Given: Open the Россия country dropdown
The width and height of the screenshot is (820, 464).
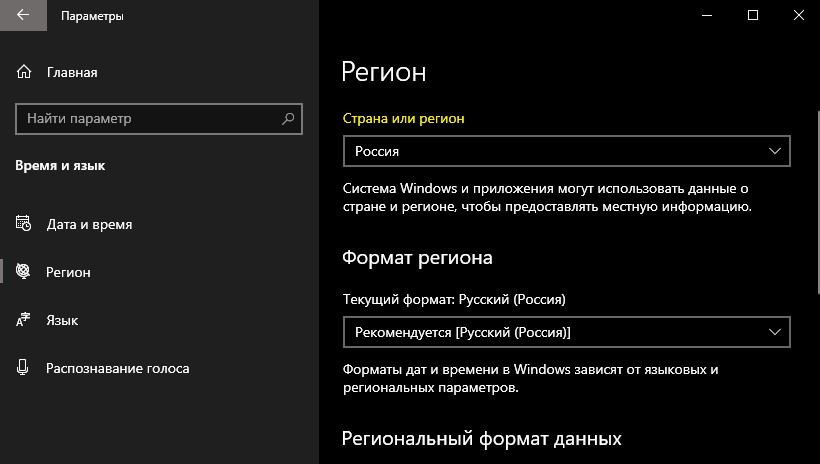Looking at the screenshot, I should (566, 151).
